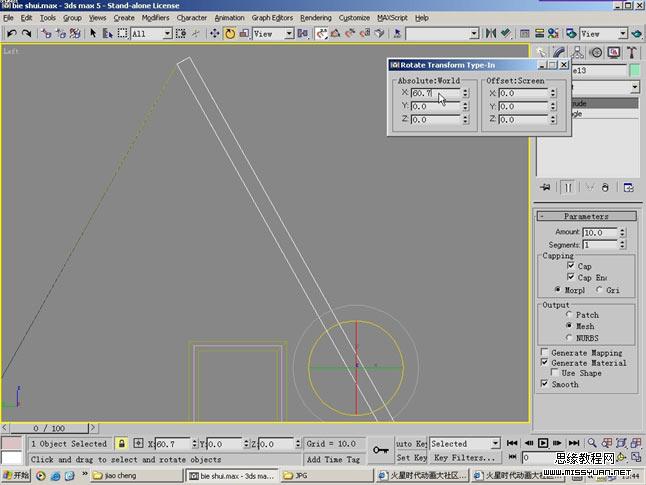
Task: Choose the Select by Name tool
Action: (x=108, y=33)
